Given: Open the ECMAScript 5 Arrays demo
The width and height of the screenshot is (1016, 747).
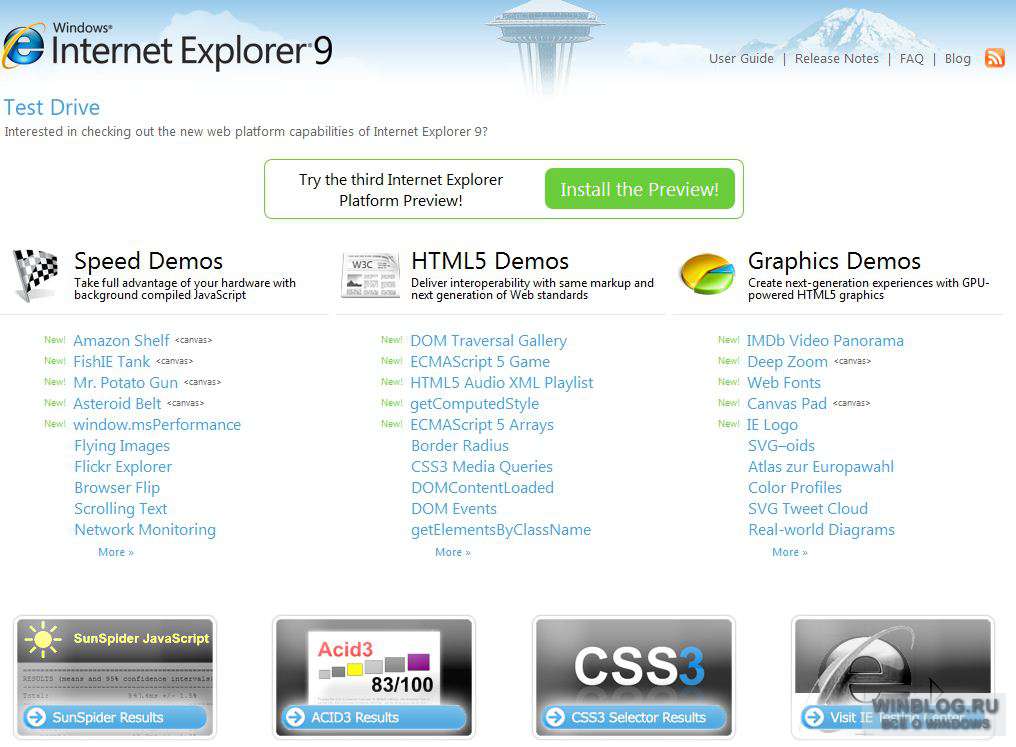Looking at the screenshot, I should [x=482, y=424].
